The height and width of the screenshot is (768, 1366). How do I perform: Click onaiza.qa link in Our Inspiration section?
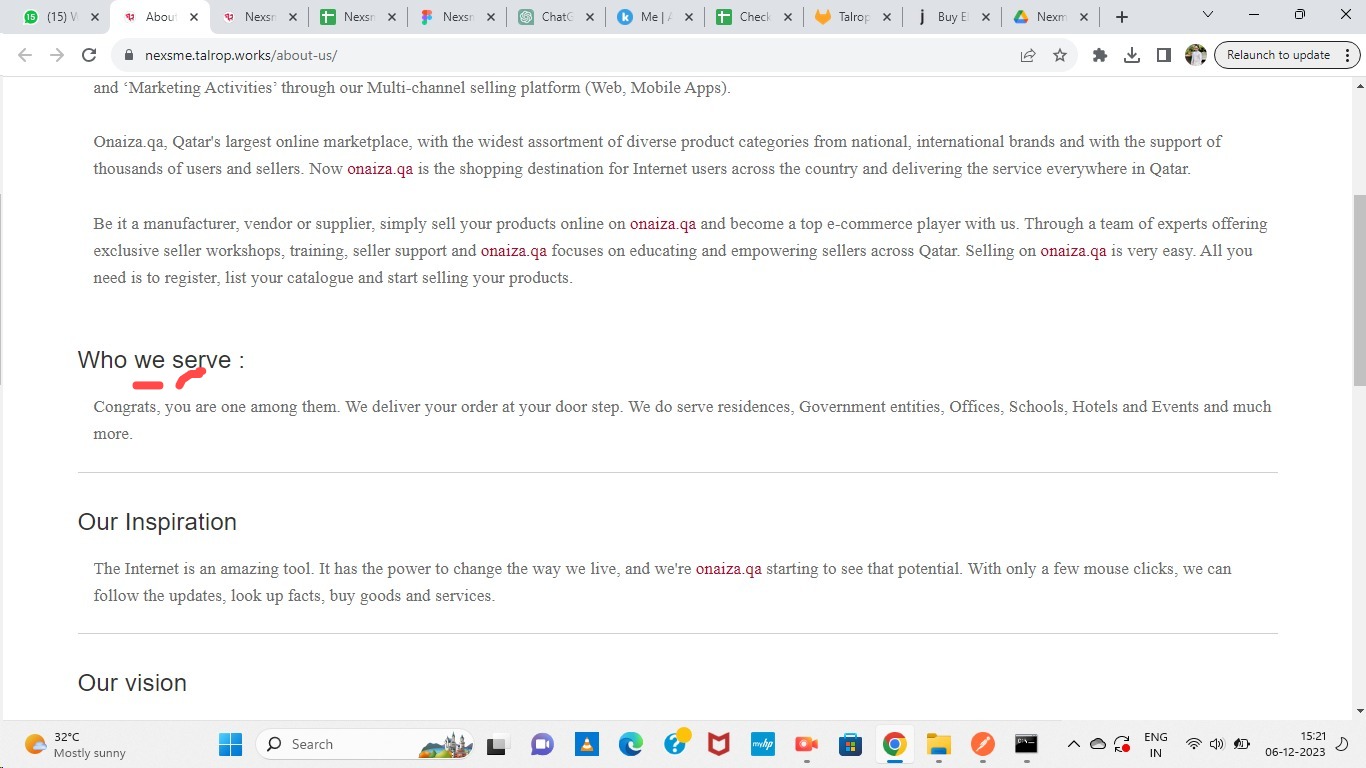pos(728,569)
